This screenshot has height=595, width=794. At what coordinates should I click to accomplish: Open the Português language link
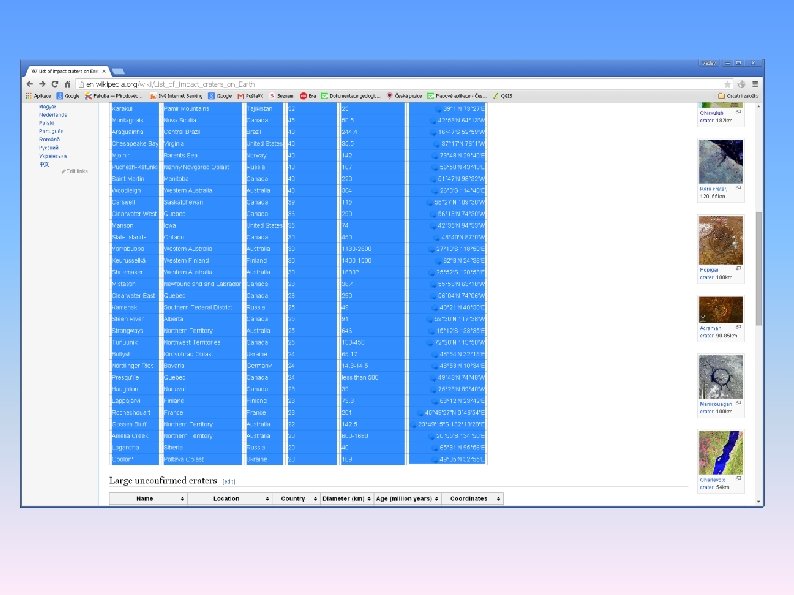pos(51,131)
